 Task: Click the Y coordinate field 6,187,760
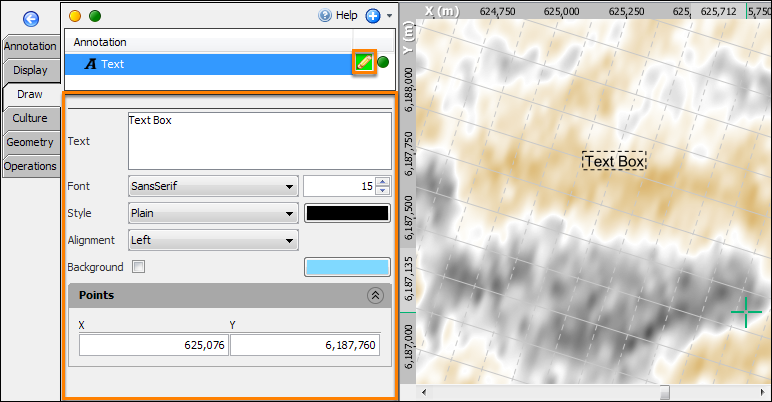[305, 345]
